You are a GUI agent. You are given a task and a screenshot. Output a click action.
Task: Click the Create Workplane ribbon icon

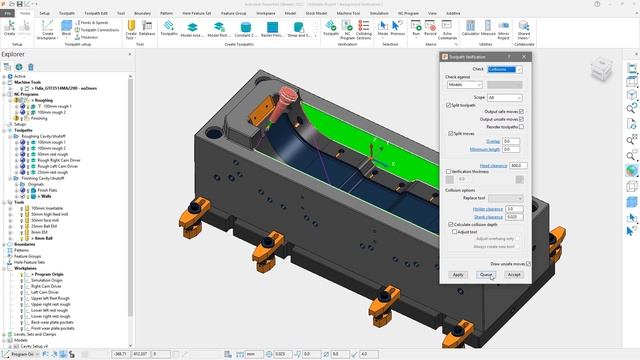pos(47,29)
